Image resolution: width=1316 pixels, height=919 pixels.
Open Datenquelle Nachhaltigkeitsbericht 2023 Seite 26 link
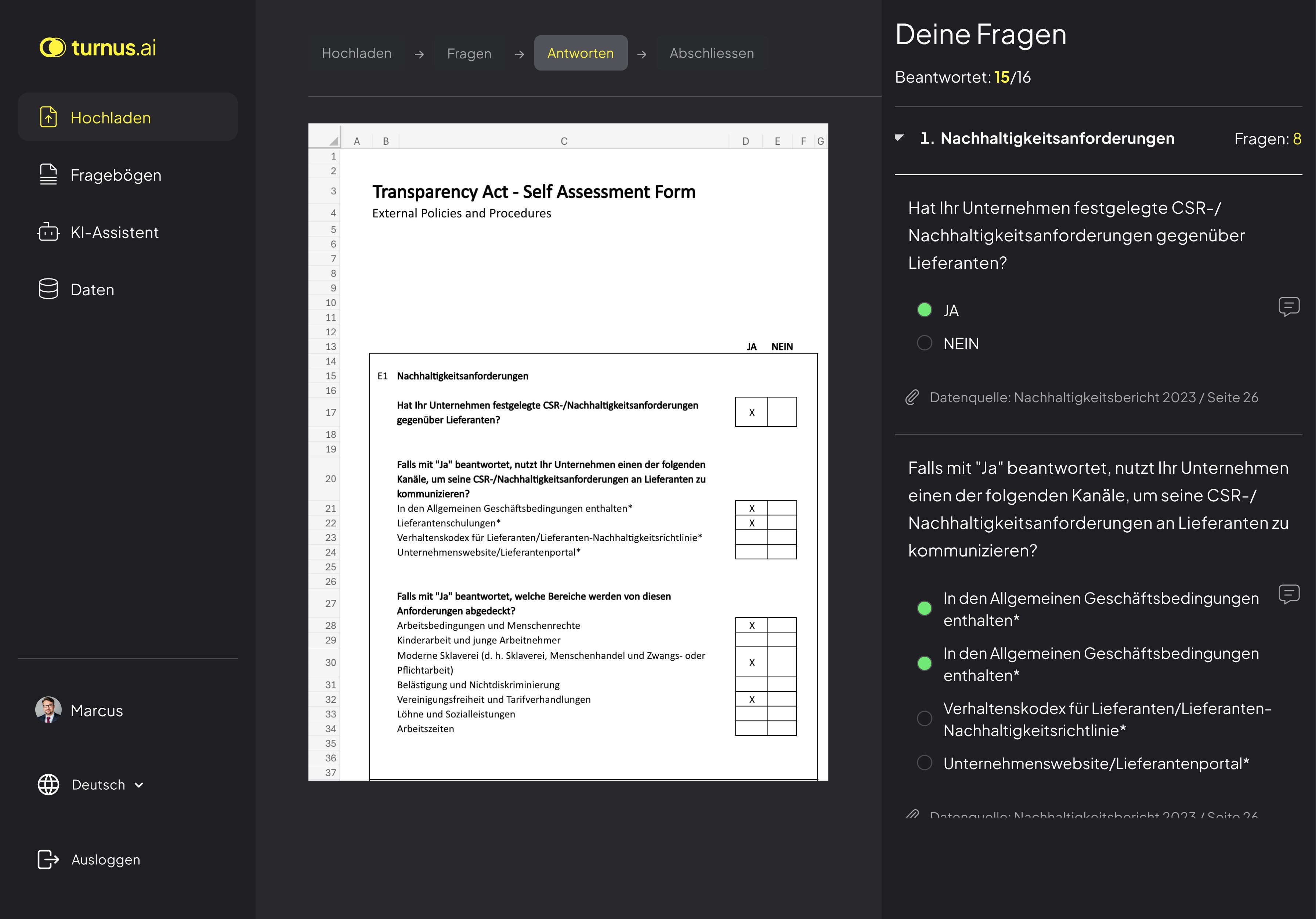[1093, 397]
